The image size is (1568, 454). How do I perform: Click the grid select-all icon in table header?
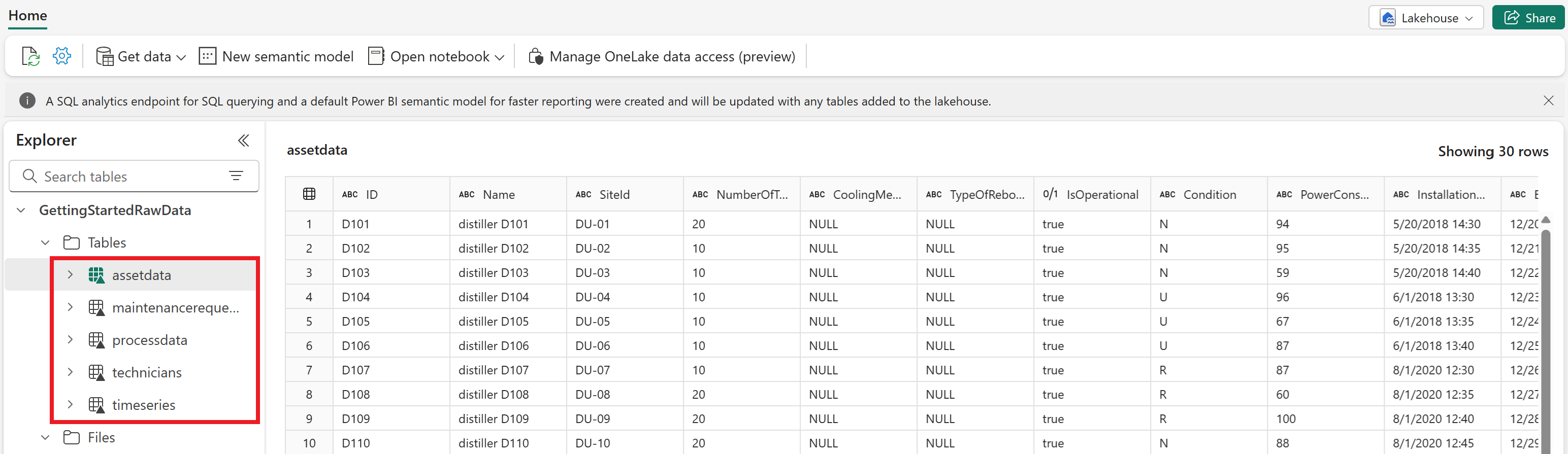click(x=309, y=194)
